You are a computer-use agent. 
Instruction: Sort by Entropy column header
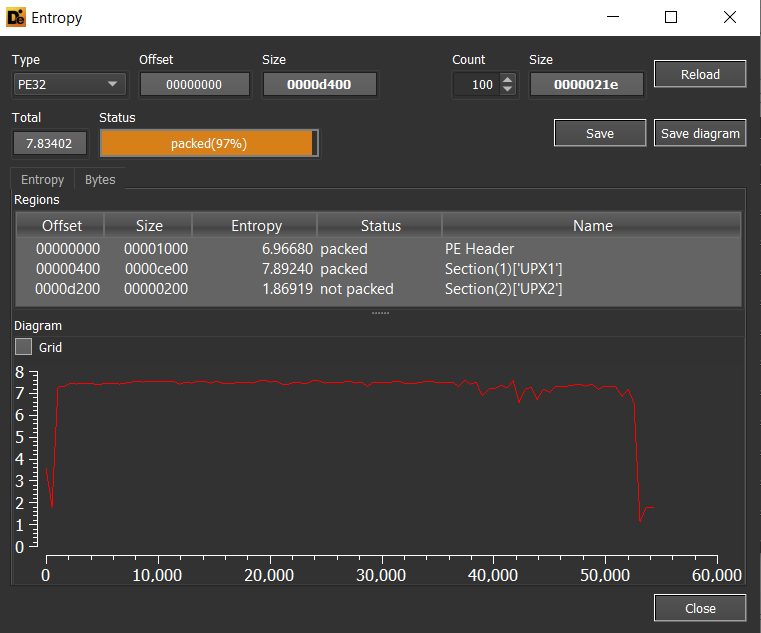point(256,226)
